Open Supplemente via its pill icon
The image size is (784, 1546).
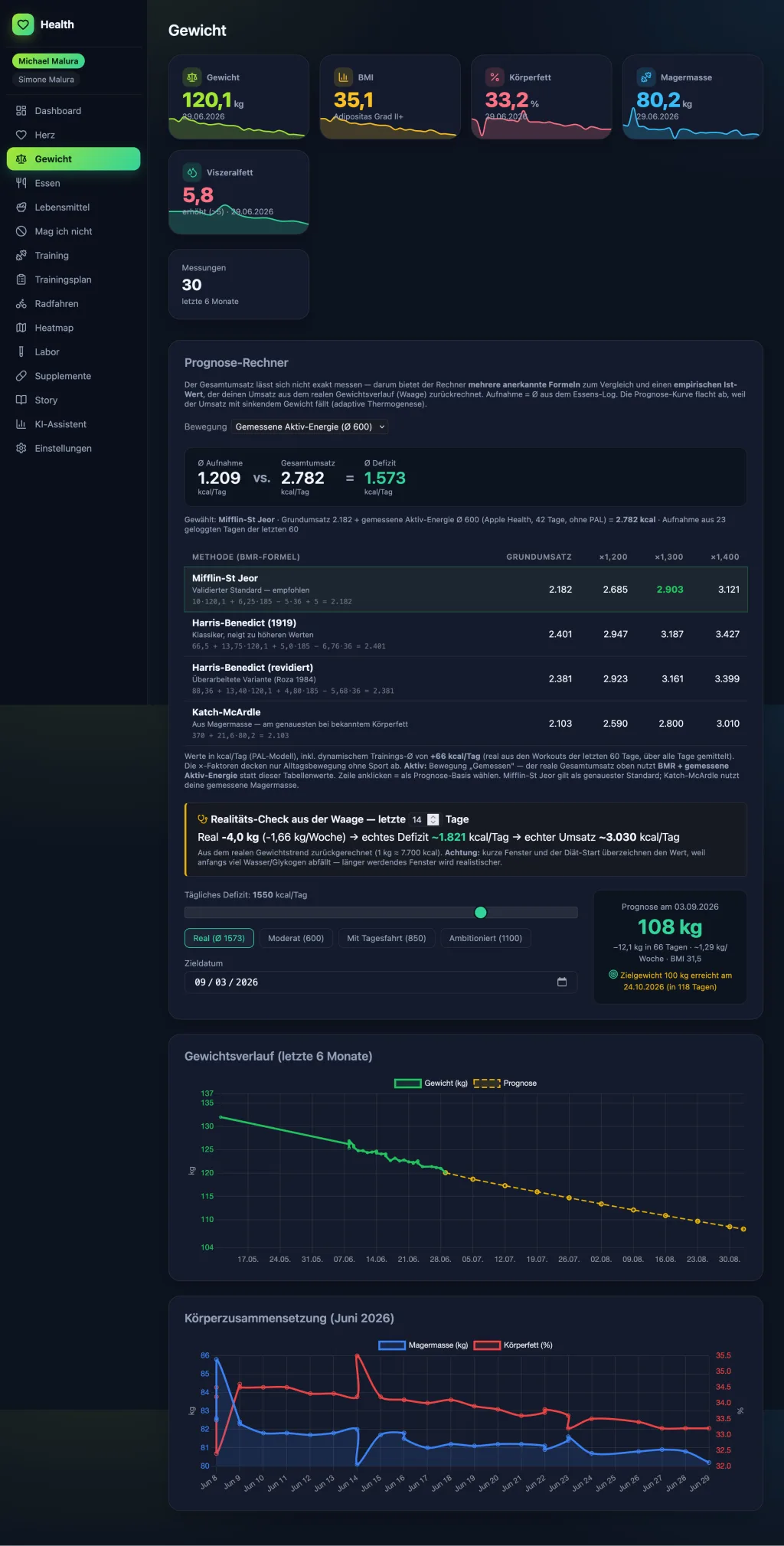pyautogui.click(x=21, y=376)
